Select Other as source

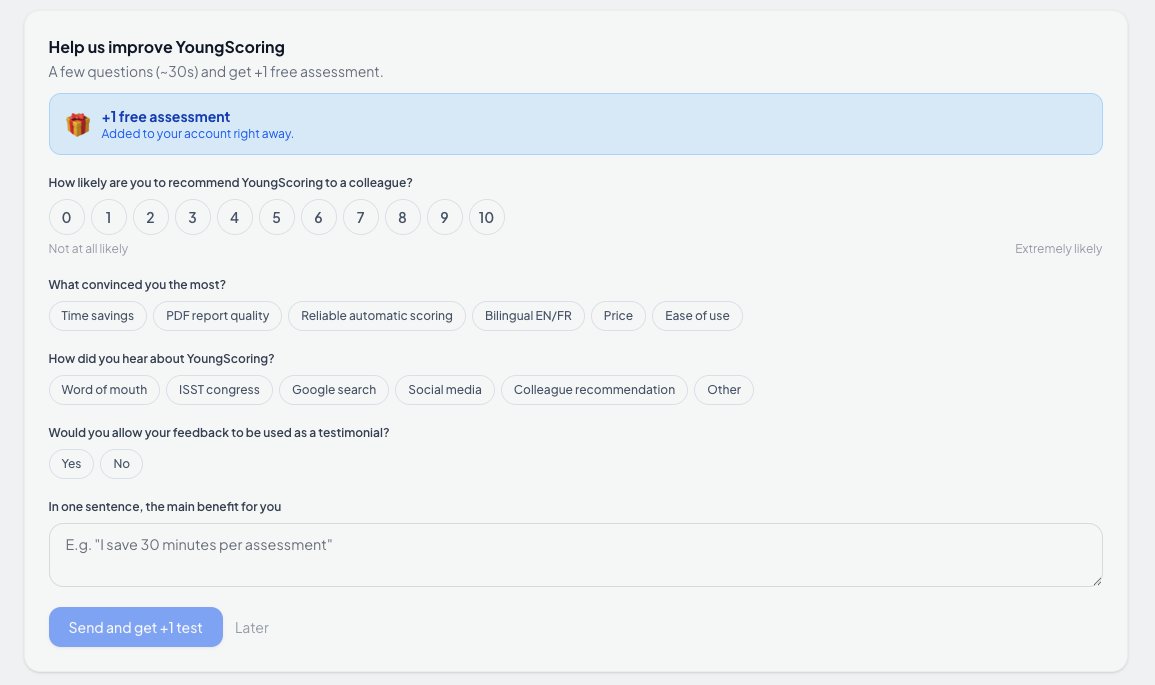(x=723, y=390)
